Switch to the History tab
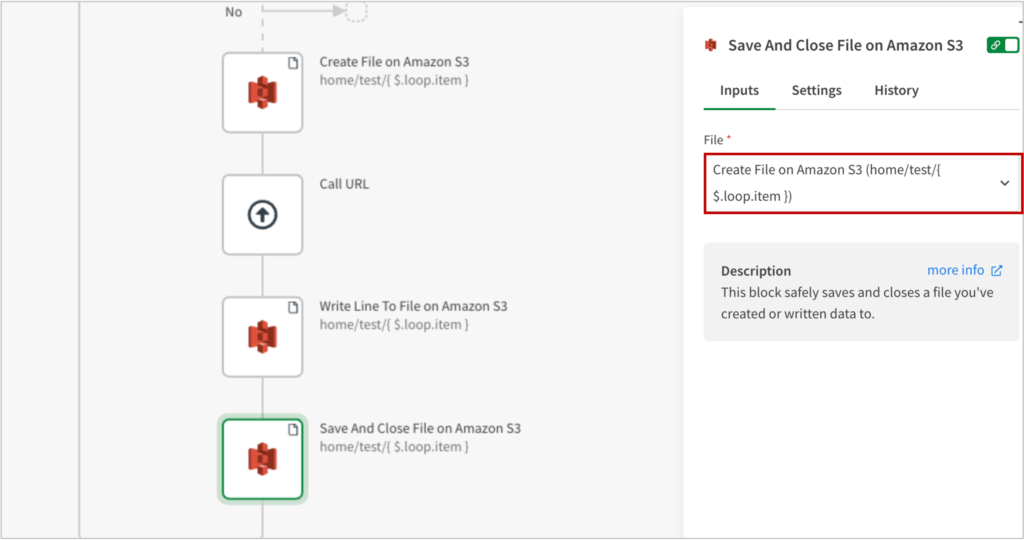The image size is (1024, 540). (896, 90)
